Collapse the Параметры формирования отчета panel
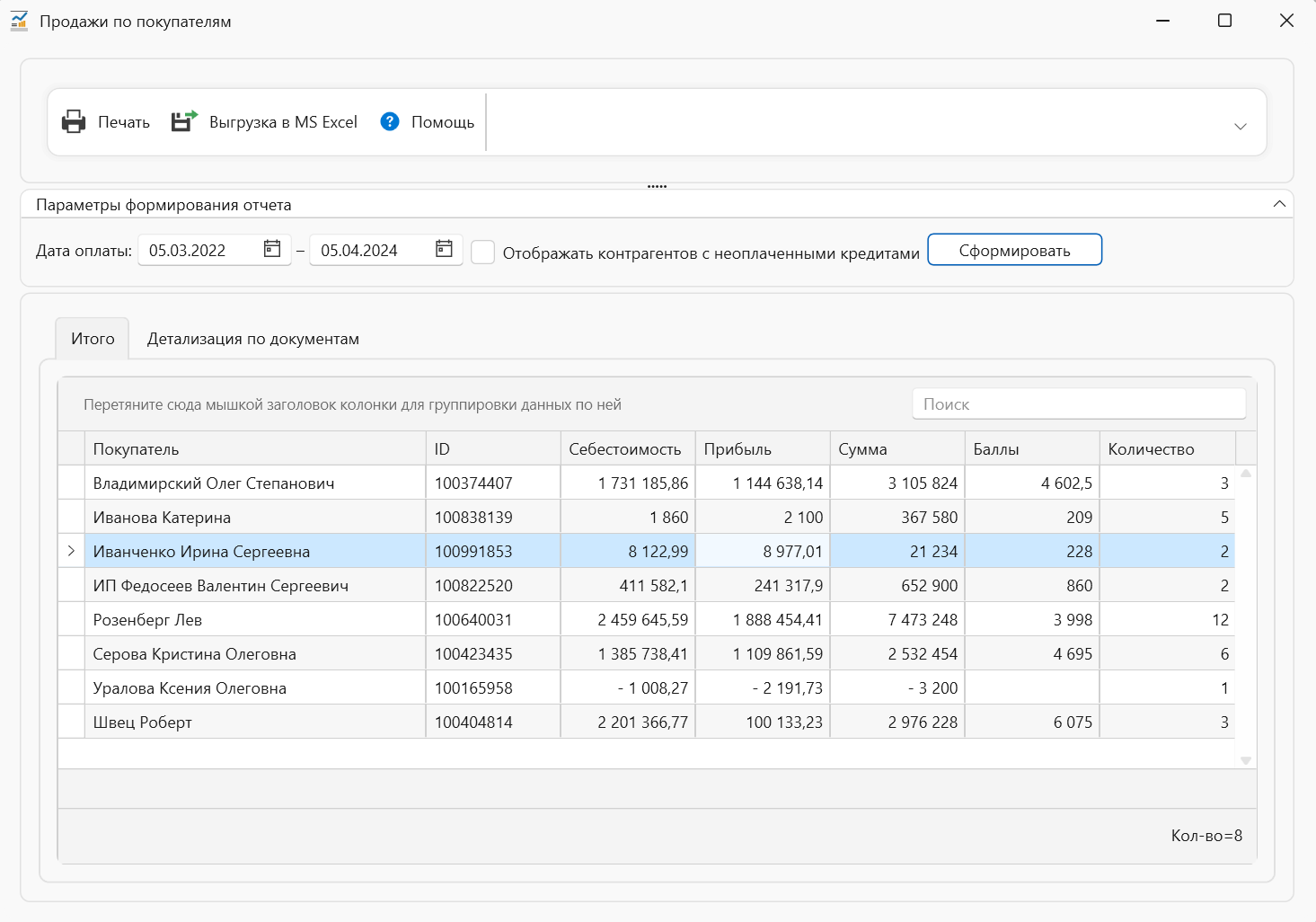Image resolution: width=1316 pixels, height=922 pixels. pyautogui.click(x=1279, y=204)
